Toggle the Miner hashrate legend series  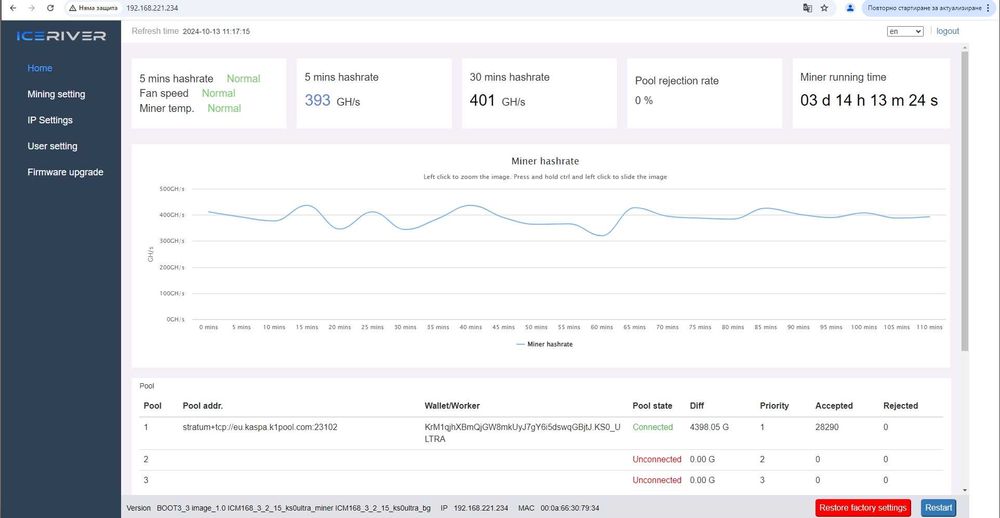[545, 344]
